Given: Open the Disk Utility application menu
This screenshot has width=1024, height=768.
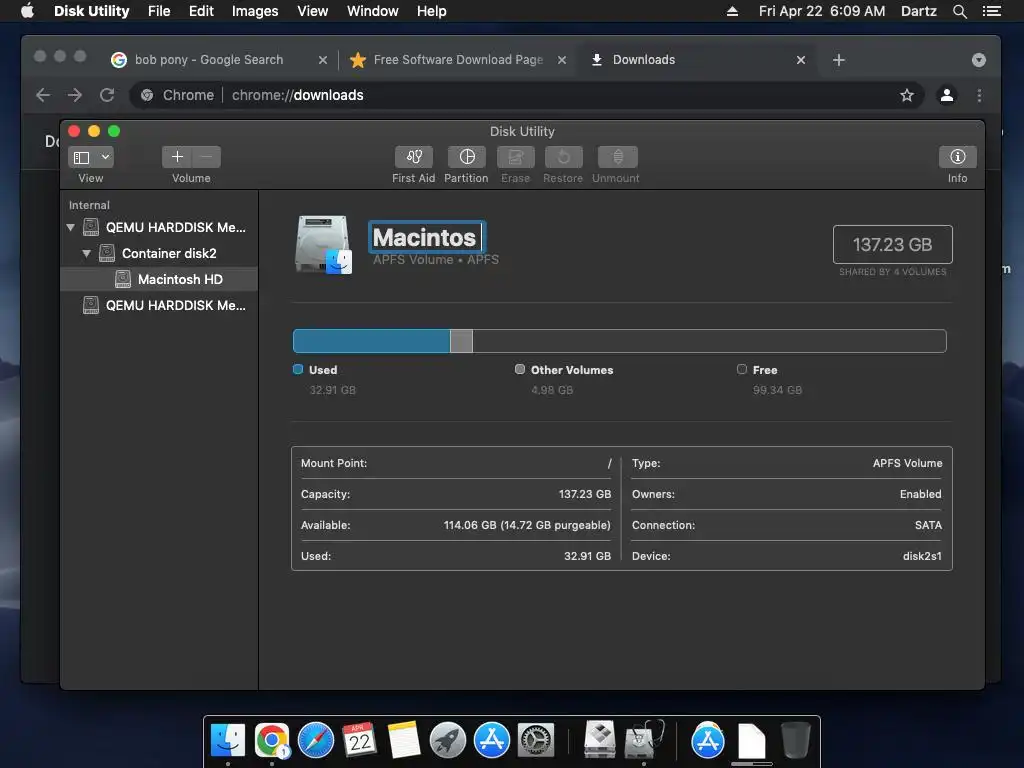Looking at the screenshot, I should pyautogui.click(x=91, y=11).
